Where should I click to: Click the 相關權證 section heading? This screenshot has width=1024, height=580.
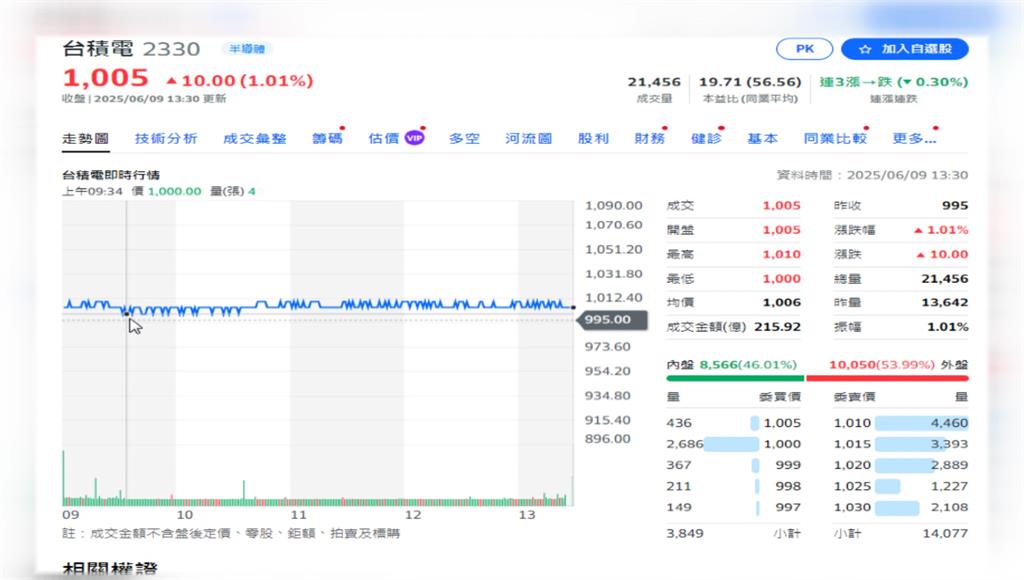tap(110, 569)
